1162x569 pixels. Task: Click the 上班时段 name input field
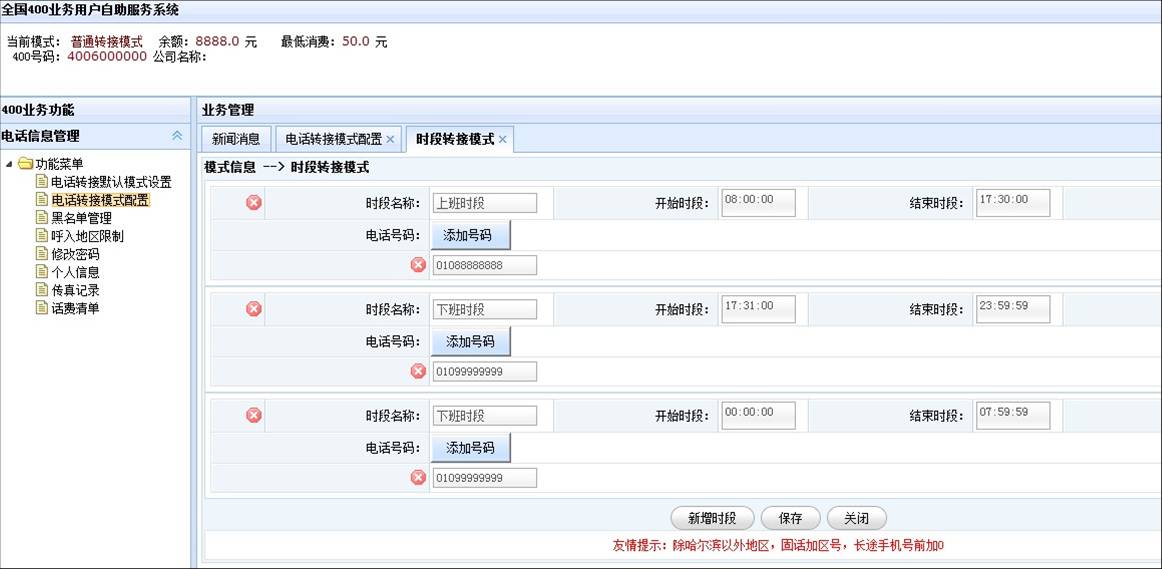click(484, 203)
